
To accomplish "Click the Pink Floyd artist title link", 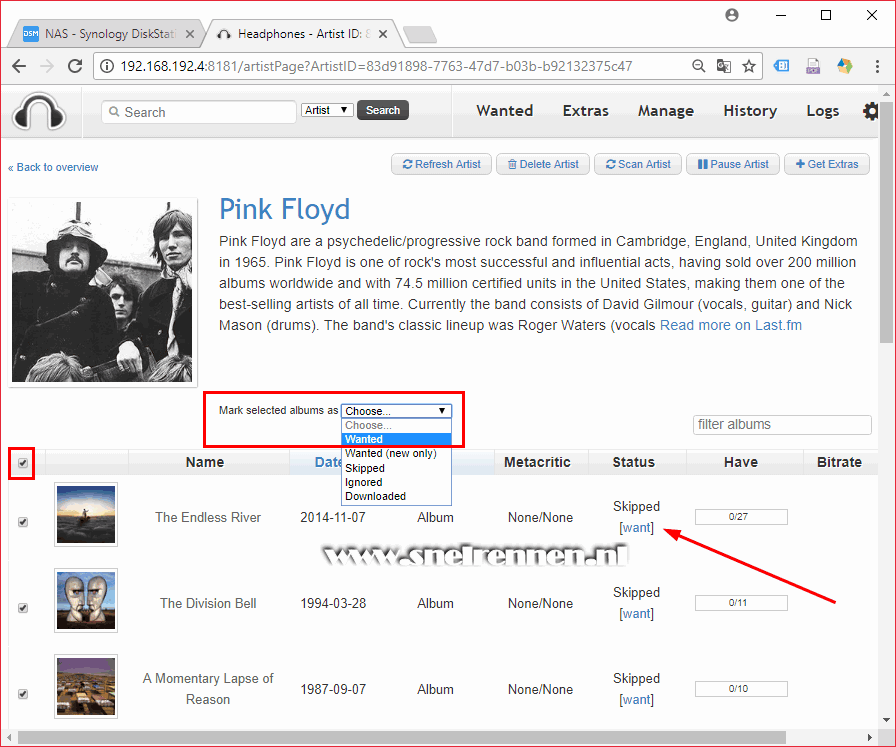I will (285, 209).
